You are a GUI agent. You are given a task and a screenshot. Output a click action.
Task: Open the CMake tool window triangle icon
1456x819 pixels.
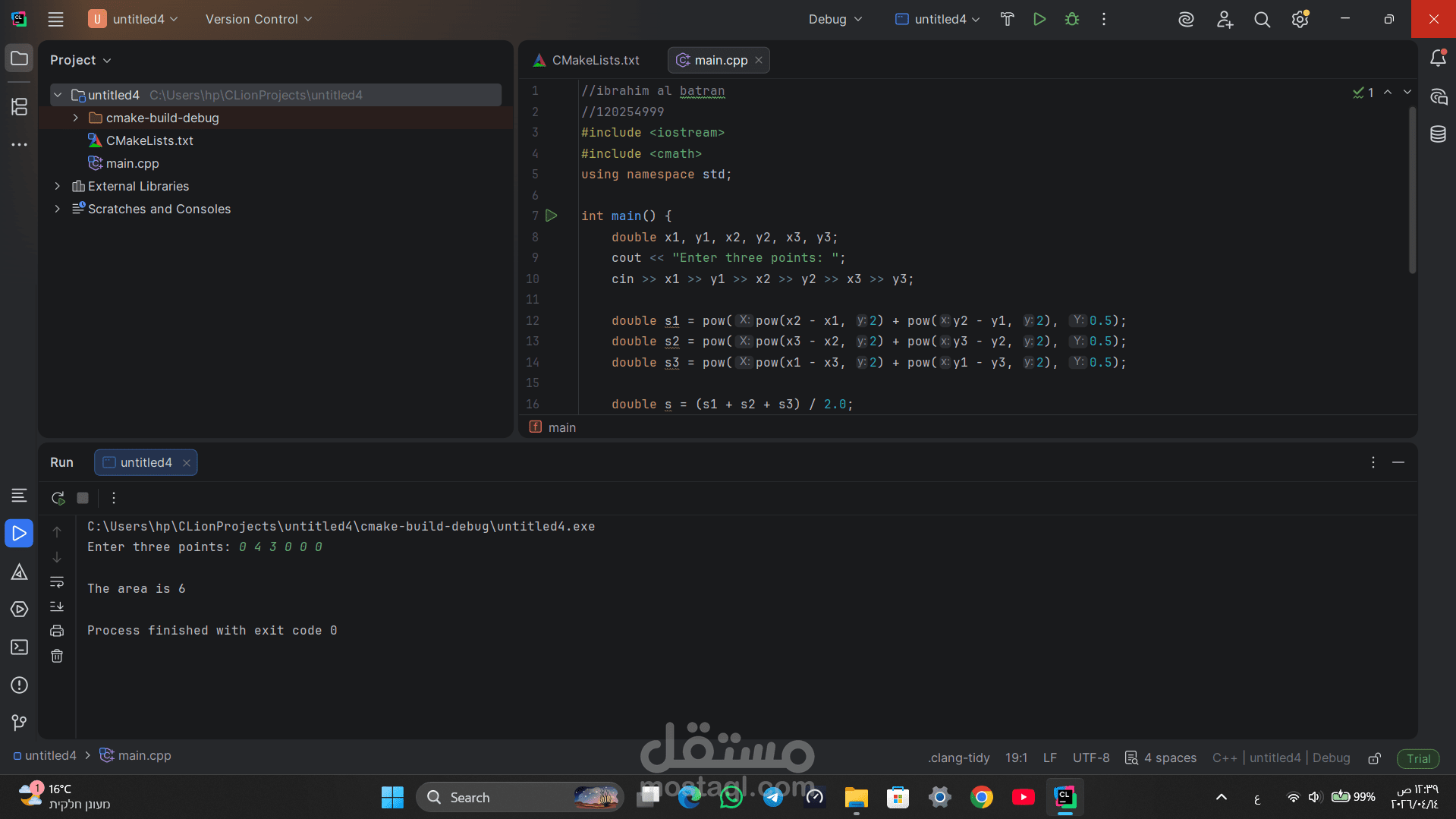(19, 572)
